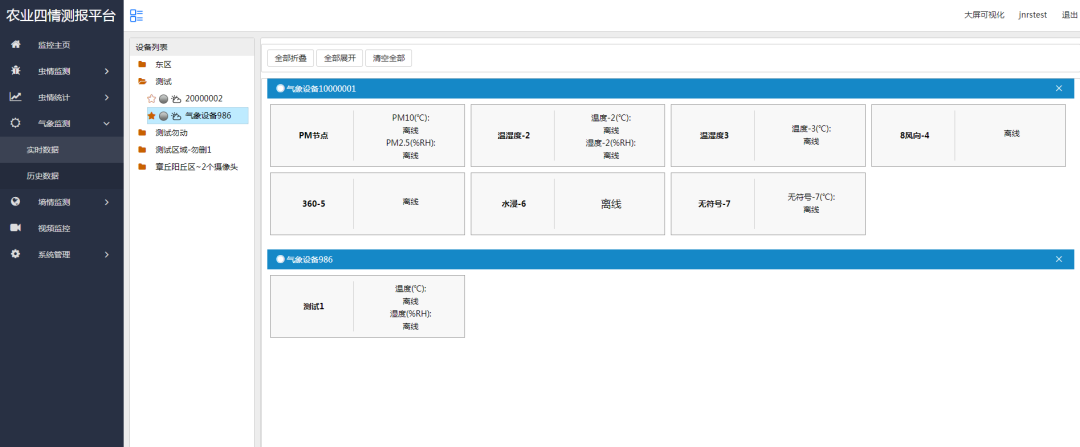Click the 8风向-4 sensor card
The image size is (1080, 447).
[968, 136]
